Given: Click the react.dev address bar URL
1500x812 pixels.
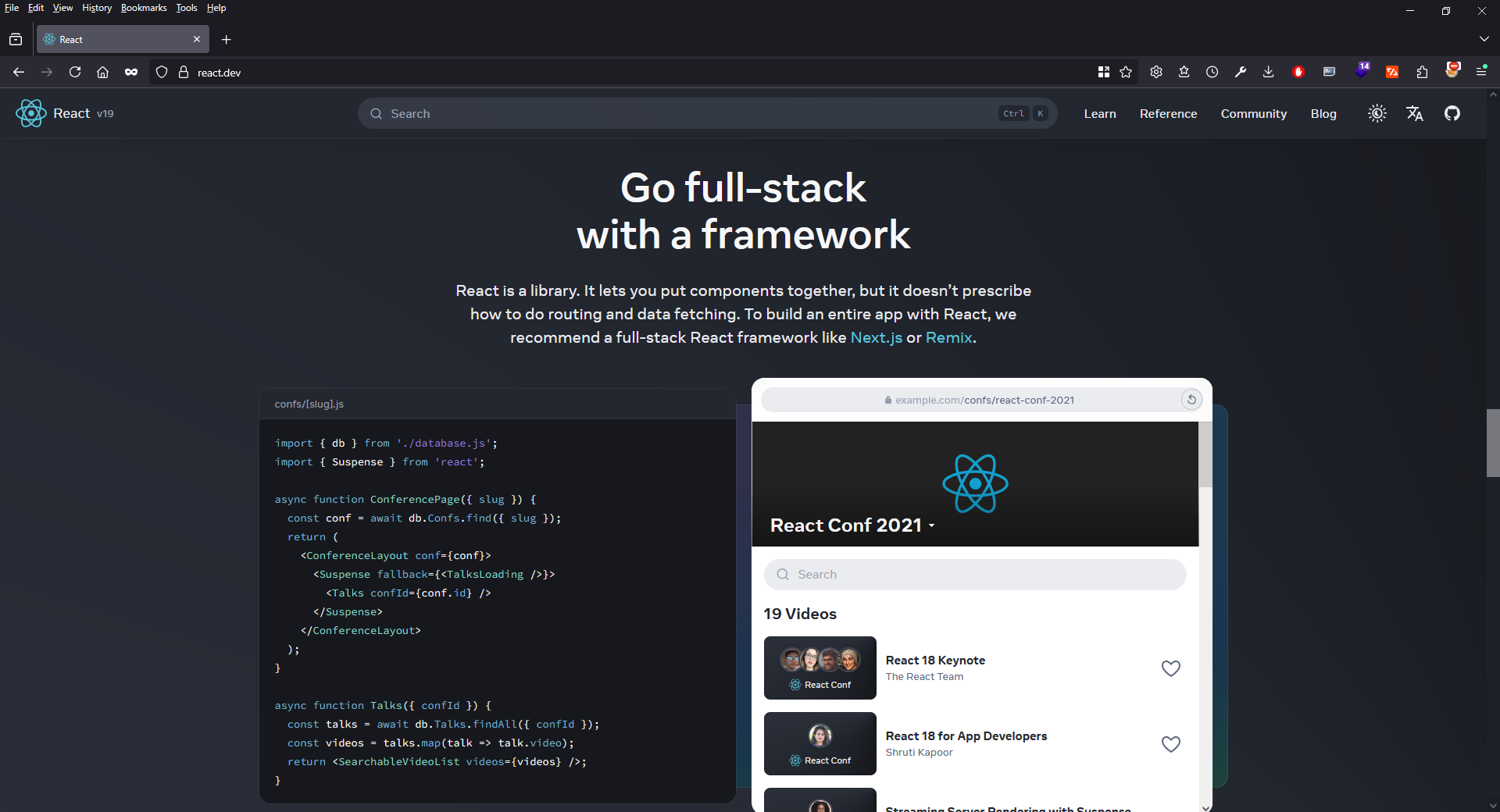Looking at the screenshot, I should coord(219,73).
